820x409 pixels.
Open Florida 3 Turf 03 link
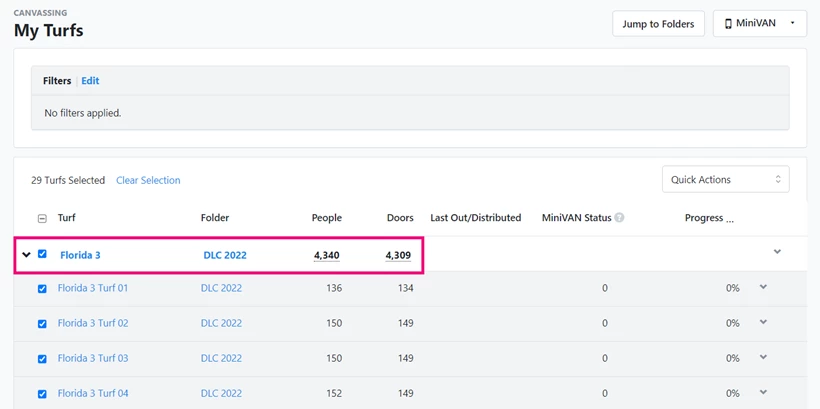(93, 358)
